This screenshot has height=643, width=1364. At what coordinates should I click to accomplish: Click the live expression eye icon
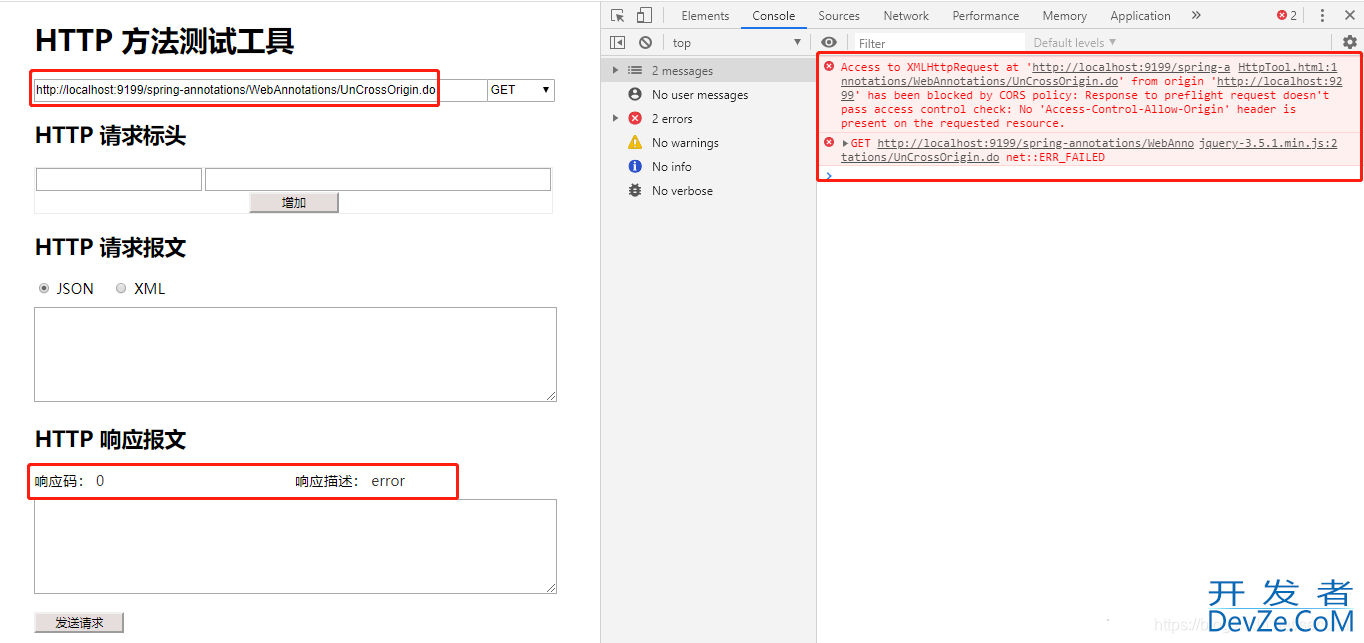828,42
